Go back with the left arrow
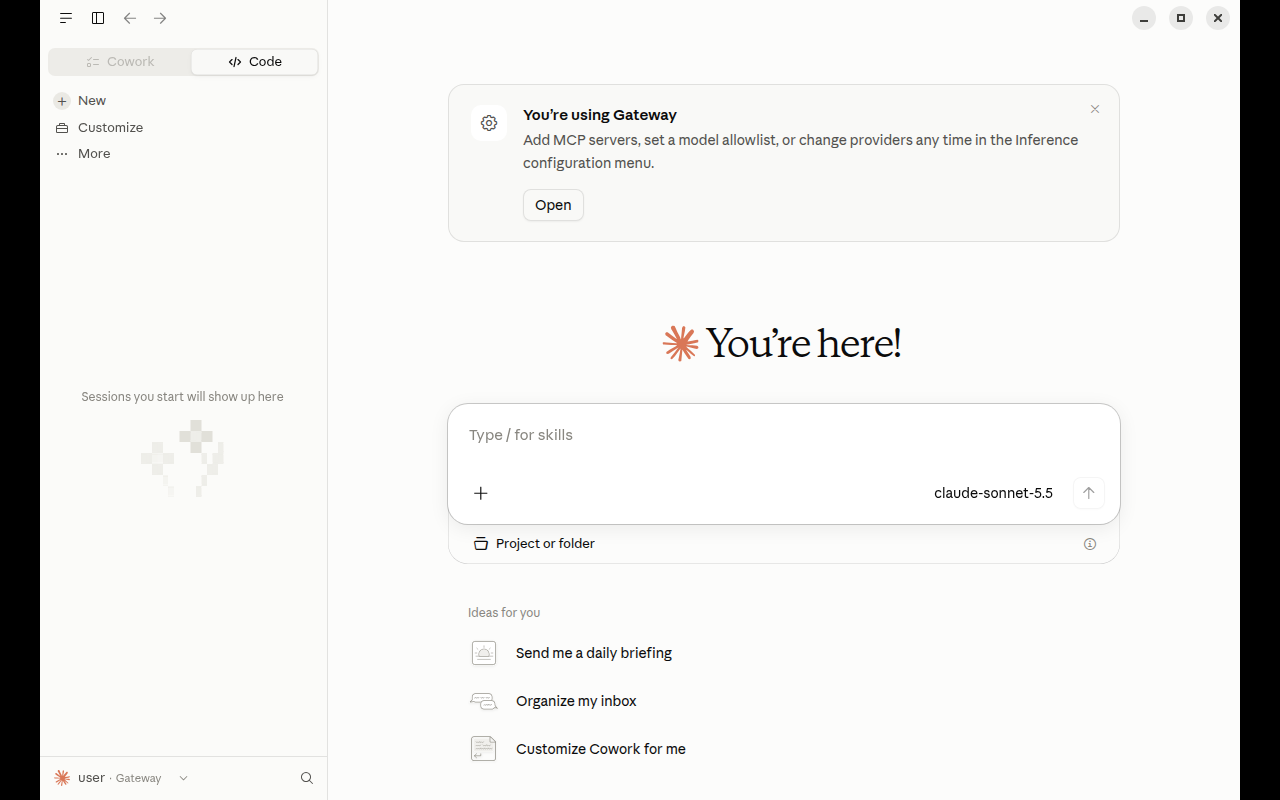This screenshot has height=800, width=1280. click(x=130, y=18)
